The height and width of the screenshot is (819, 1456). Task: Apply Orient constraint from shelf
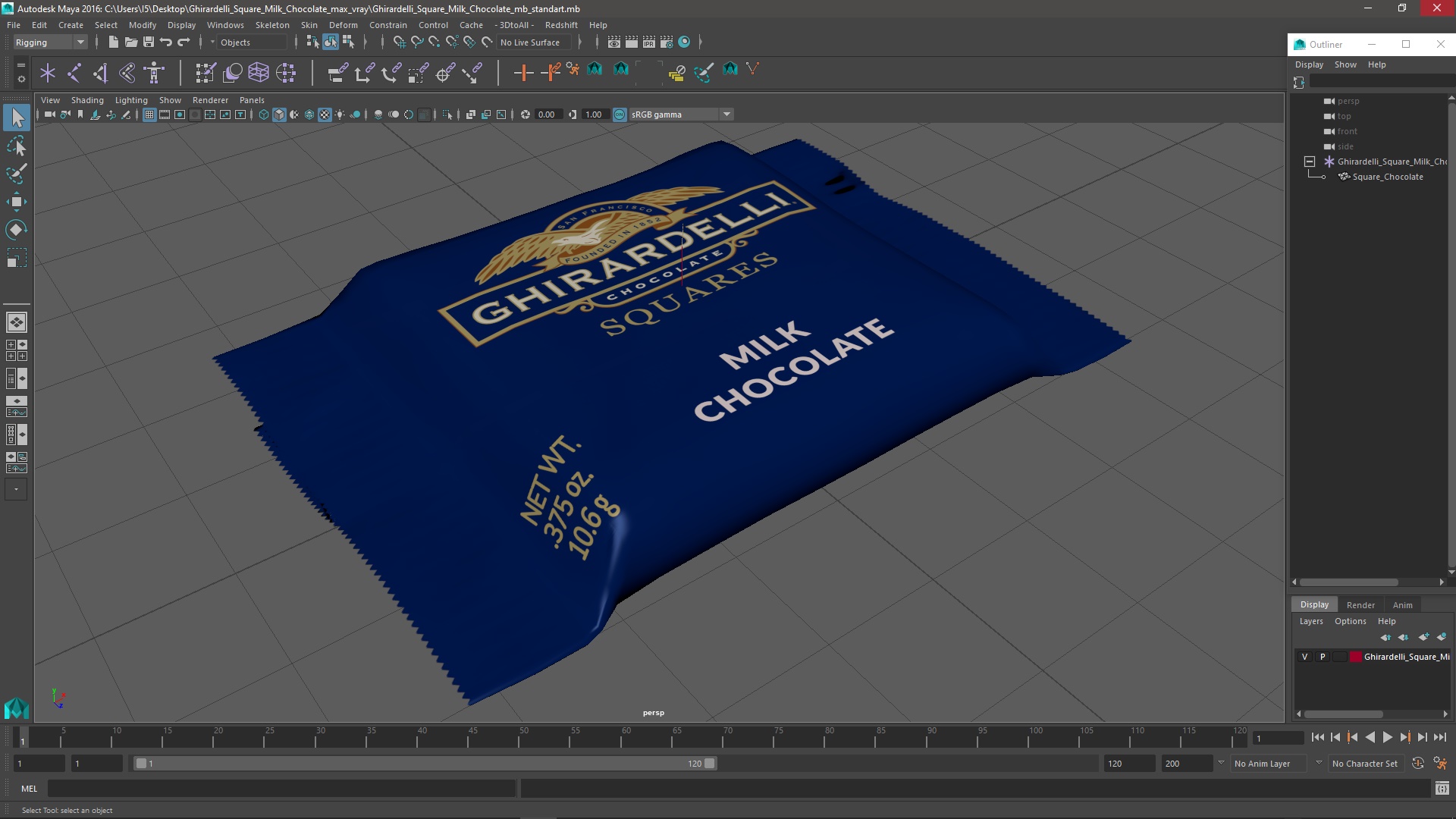pos(391,73)
